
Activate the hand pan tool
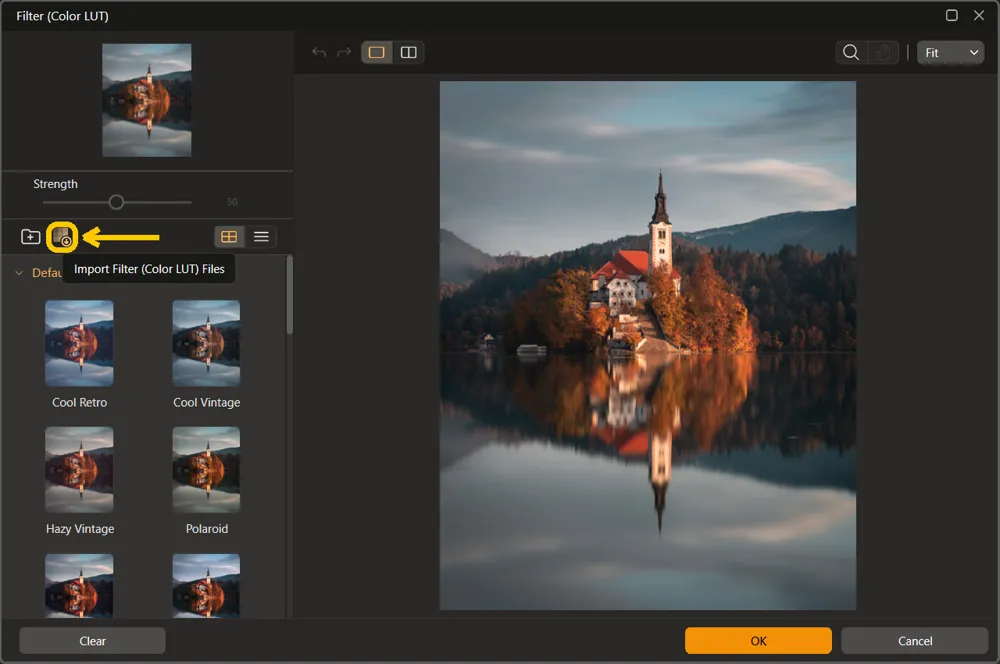pos(883,52)
